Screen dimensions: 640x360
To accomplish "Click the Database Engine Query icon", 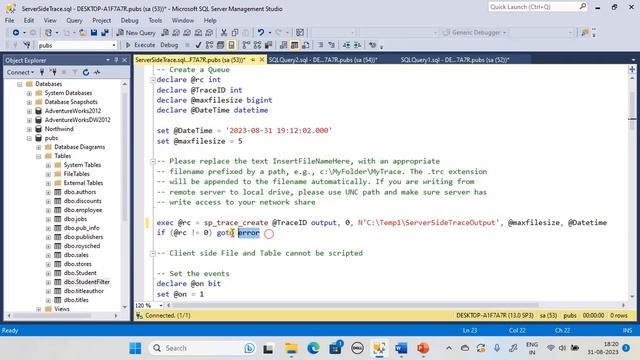I will (x=165, y=33).
